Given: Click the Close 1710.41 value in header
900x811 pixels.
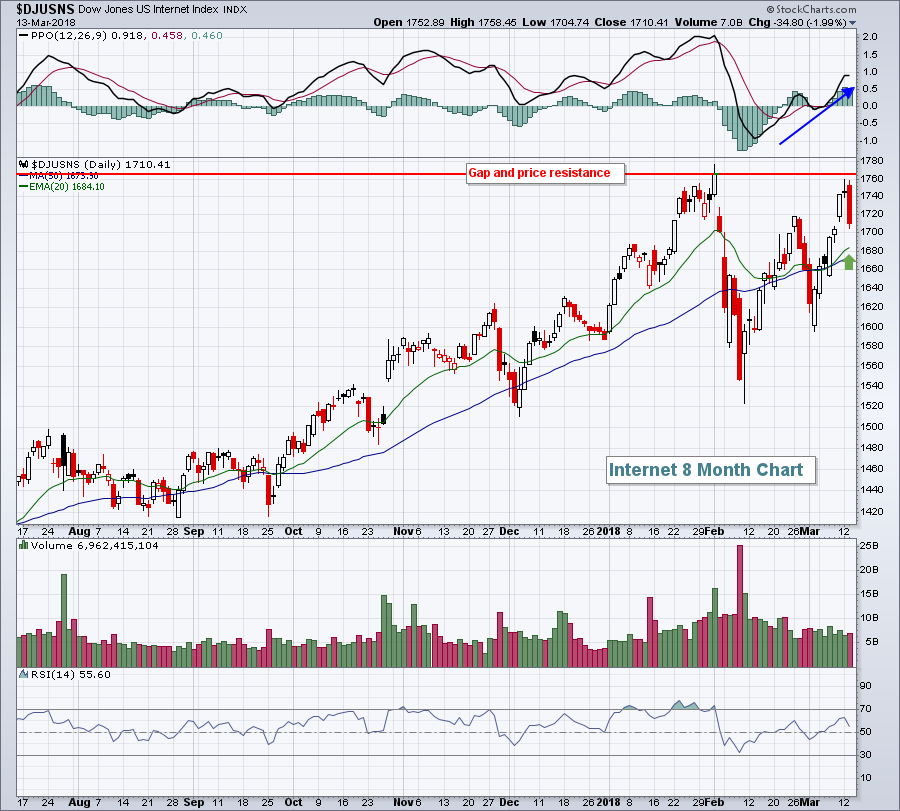Looking at the screenshot, I should point(631,22).
